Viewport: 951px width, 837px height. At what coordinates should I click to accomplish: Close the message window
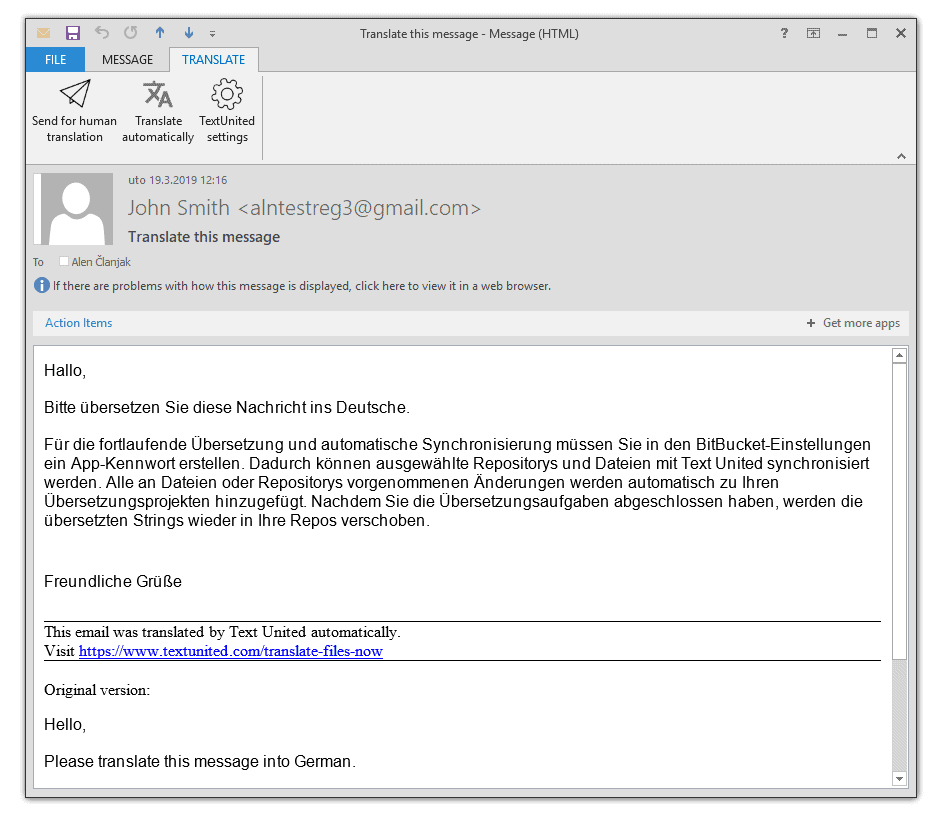[901, 33]
